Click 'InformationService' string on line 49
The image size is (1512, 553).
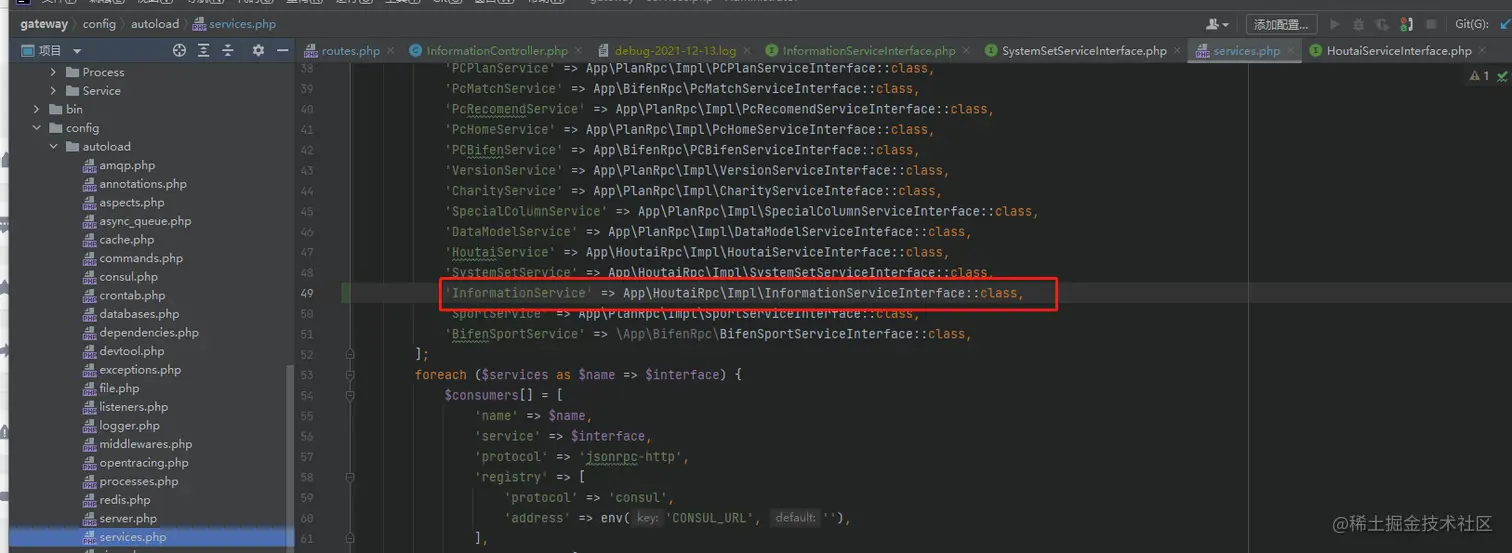[519, 293]
